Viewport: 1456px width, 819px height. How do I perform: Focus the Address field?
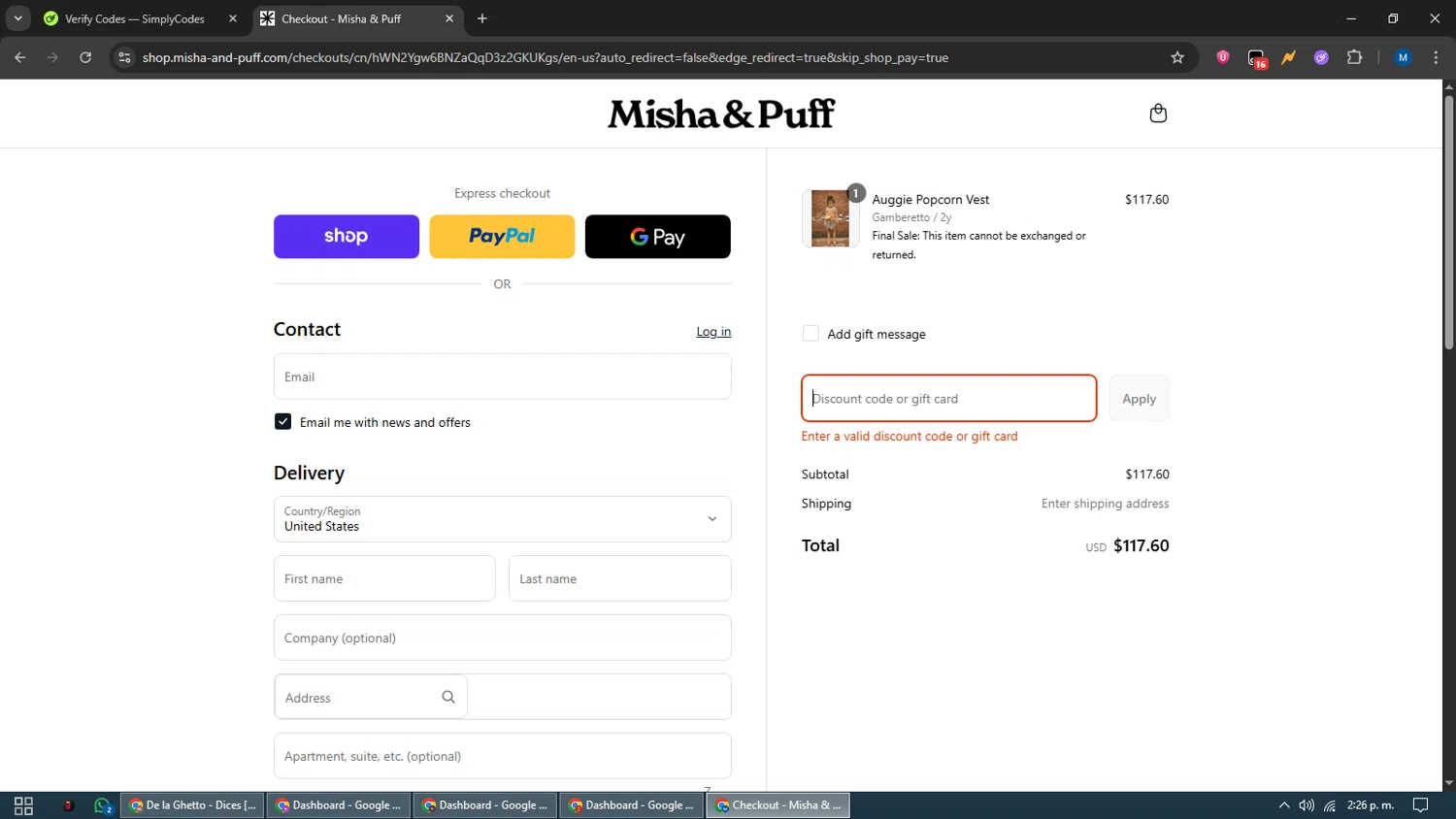tap(502, 697)
